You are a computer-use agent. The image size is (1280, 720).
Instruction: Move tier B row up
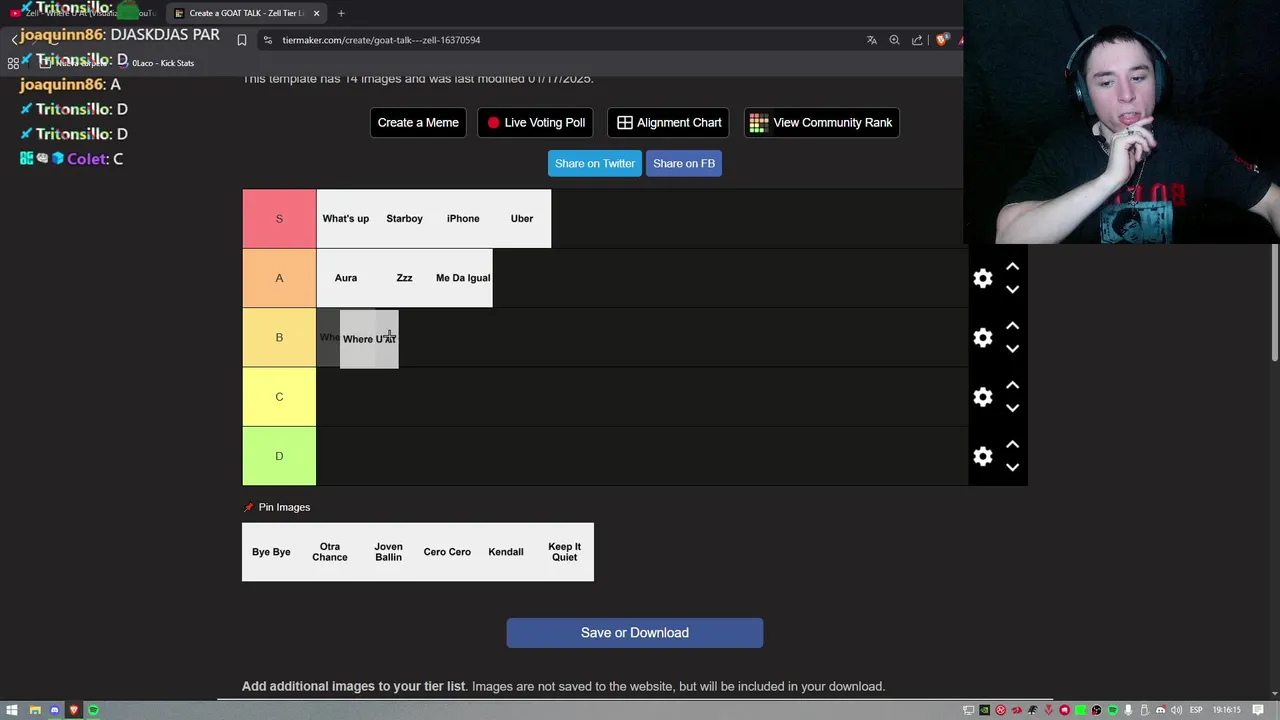pyautogui.click(x=1012, y=326)
